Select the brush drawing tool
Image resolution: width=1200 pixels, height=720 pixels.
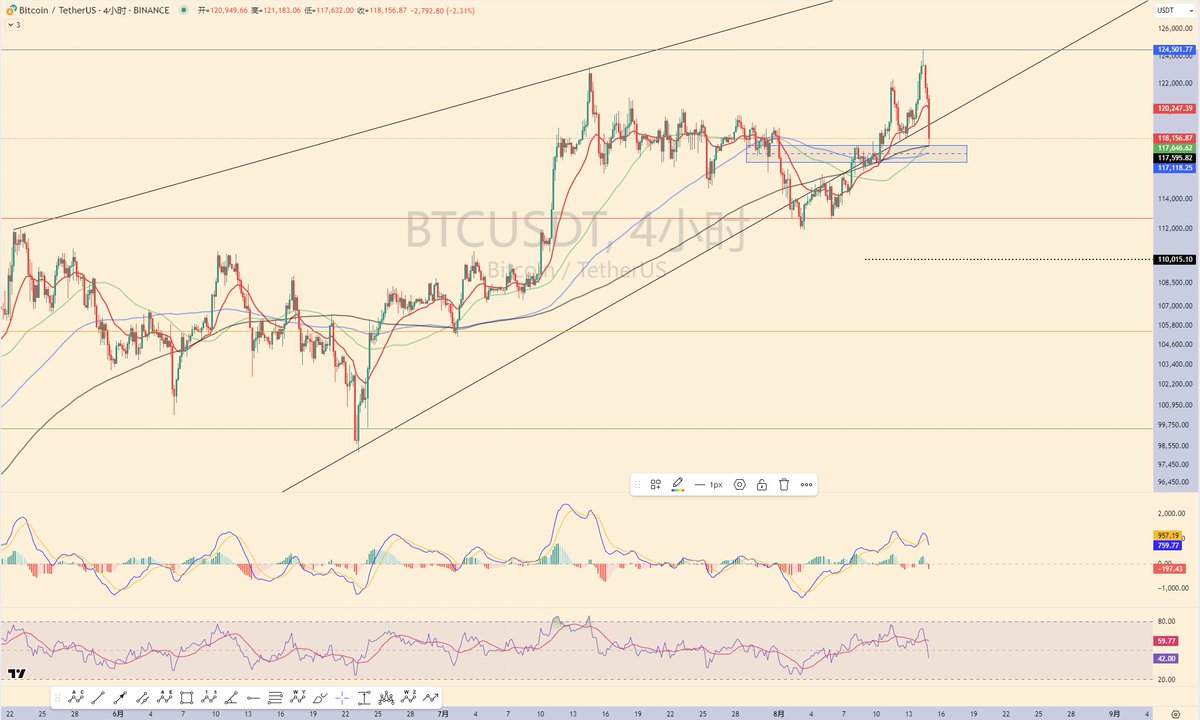(320, 698)
